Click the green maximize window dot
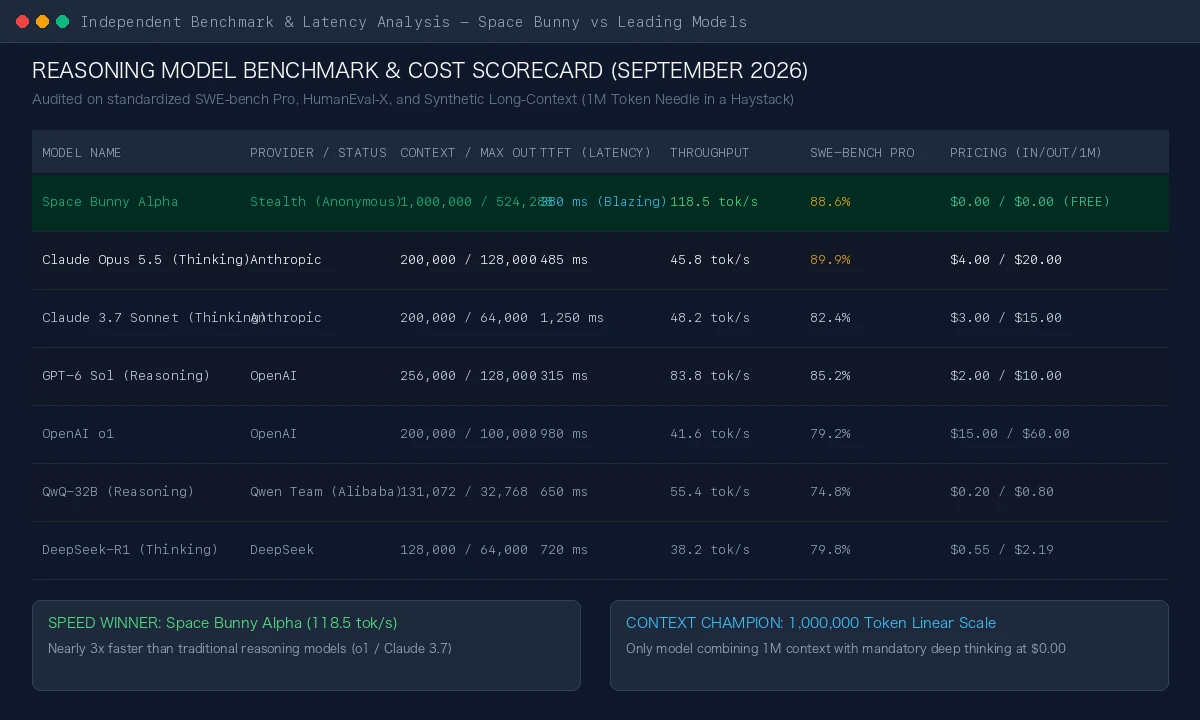The width and height of the screenshot is (1200, 720). 62,22
